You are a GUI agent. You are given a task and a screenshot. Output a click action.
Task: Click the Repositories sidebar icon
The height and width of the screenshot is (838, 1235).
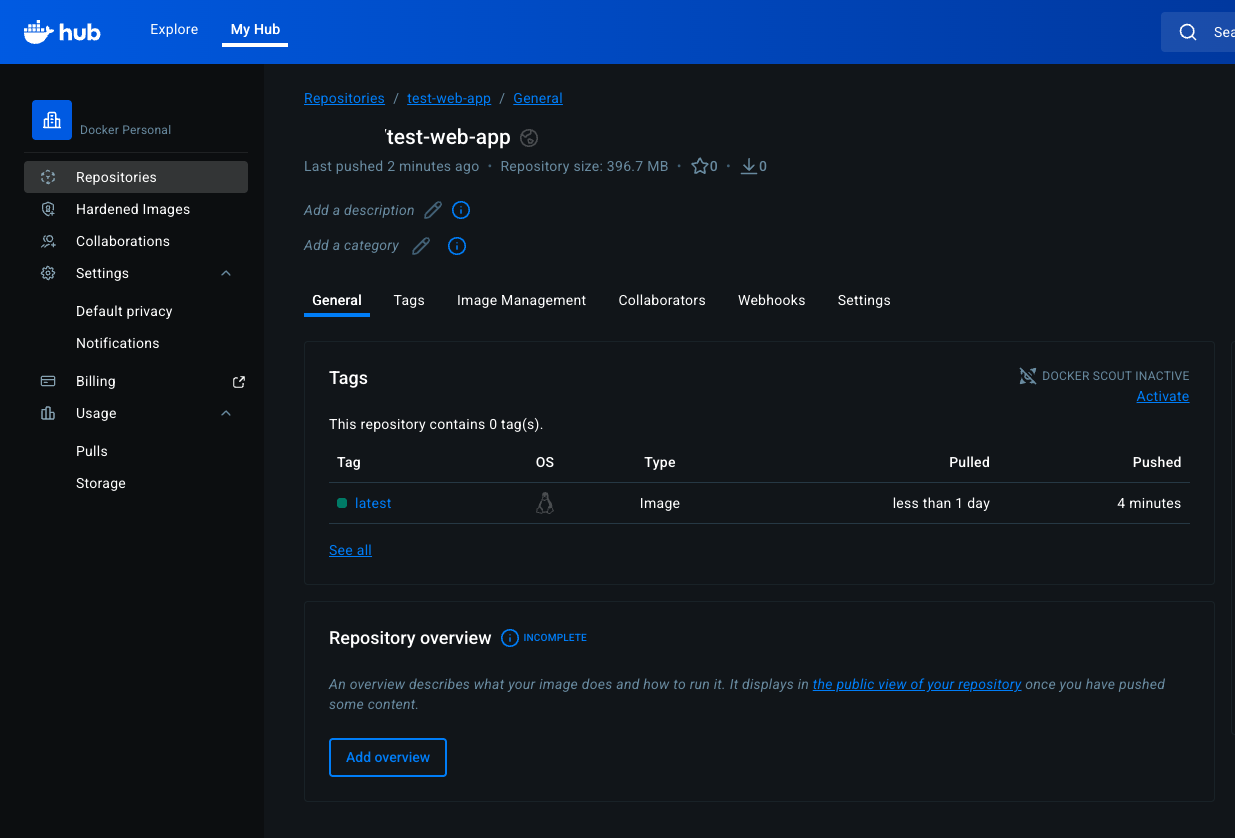[x=48, y=177]
